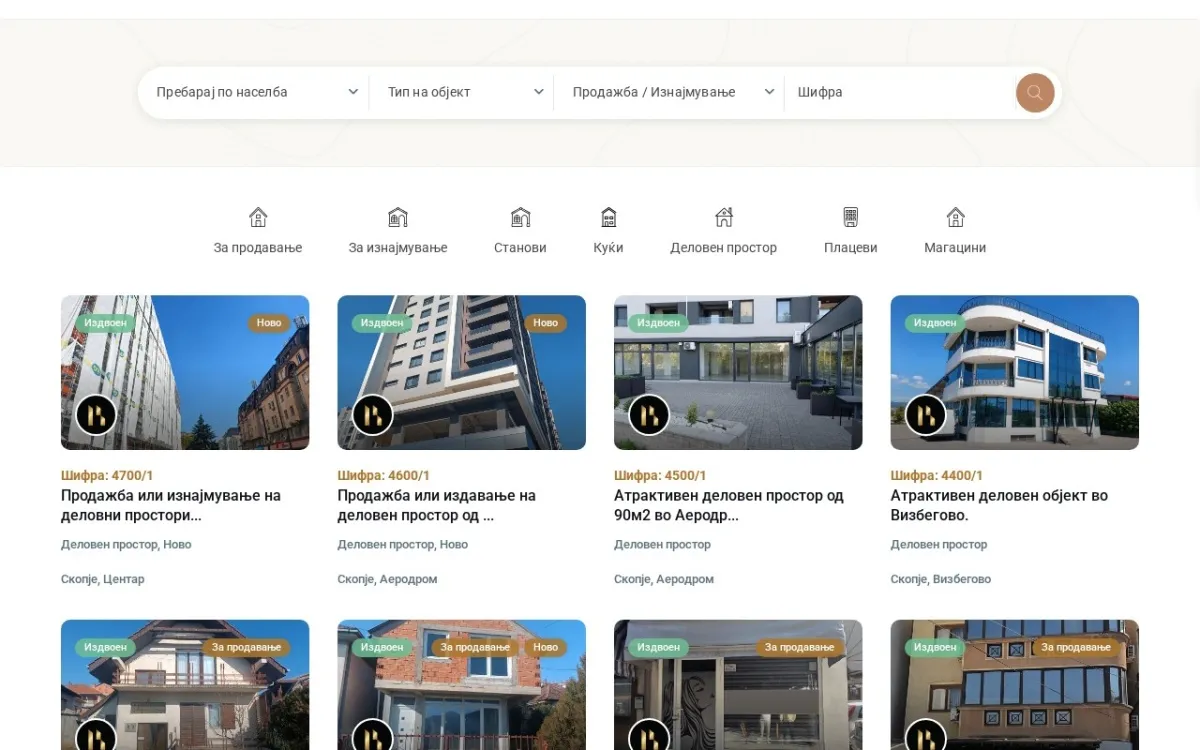Open listing titled Продажба или изнајмување на деловни простори
The image size is (1200, 750).
[171, 506]
